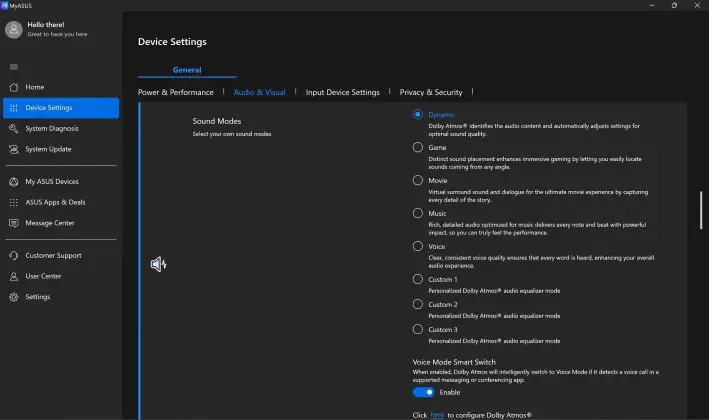This screenshot has width=709, height=420.
Task: Click the ASUS Apps & Deals grid icon
Action: [x=14, y=203]
